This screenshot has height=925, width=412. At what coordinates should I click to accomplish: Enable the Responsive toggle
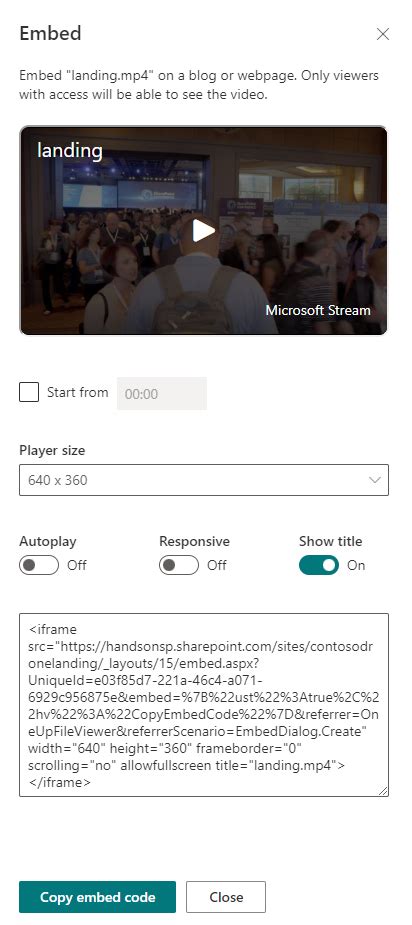[x=179, y=565]
